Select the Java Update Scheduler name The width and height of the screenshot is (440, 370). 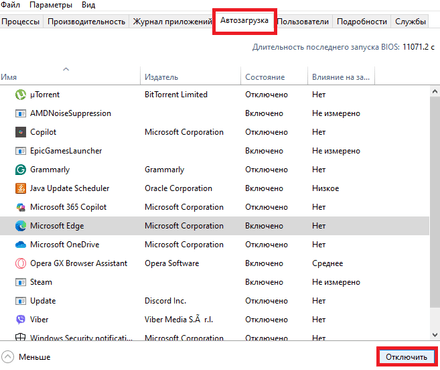pyautogui.click(x=70, y=188)
